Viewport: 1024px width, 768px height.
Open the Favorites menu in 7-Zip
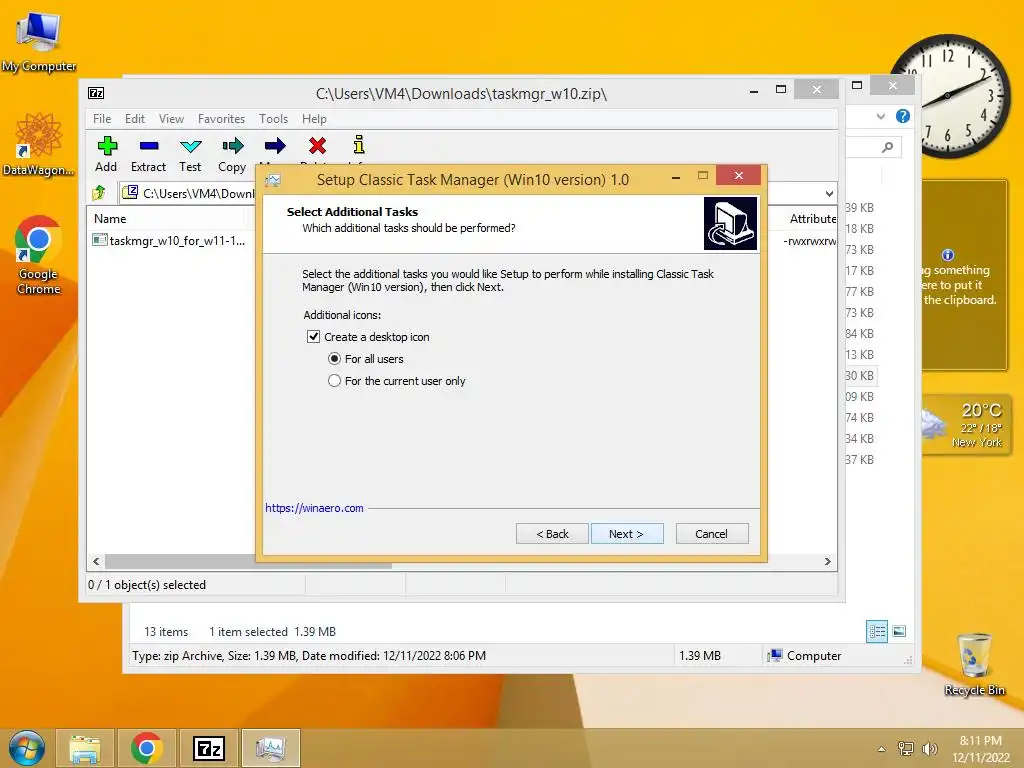coord(221,119)
